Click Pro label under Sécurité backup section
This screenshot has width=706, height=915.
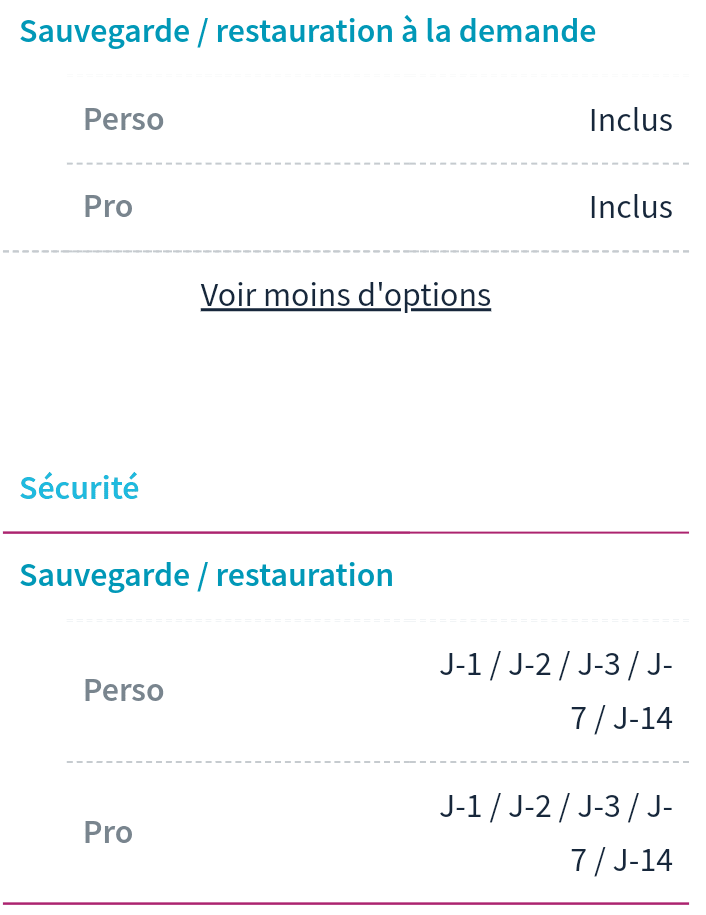pyautogui.click(x=108, y=832)
